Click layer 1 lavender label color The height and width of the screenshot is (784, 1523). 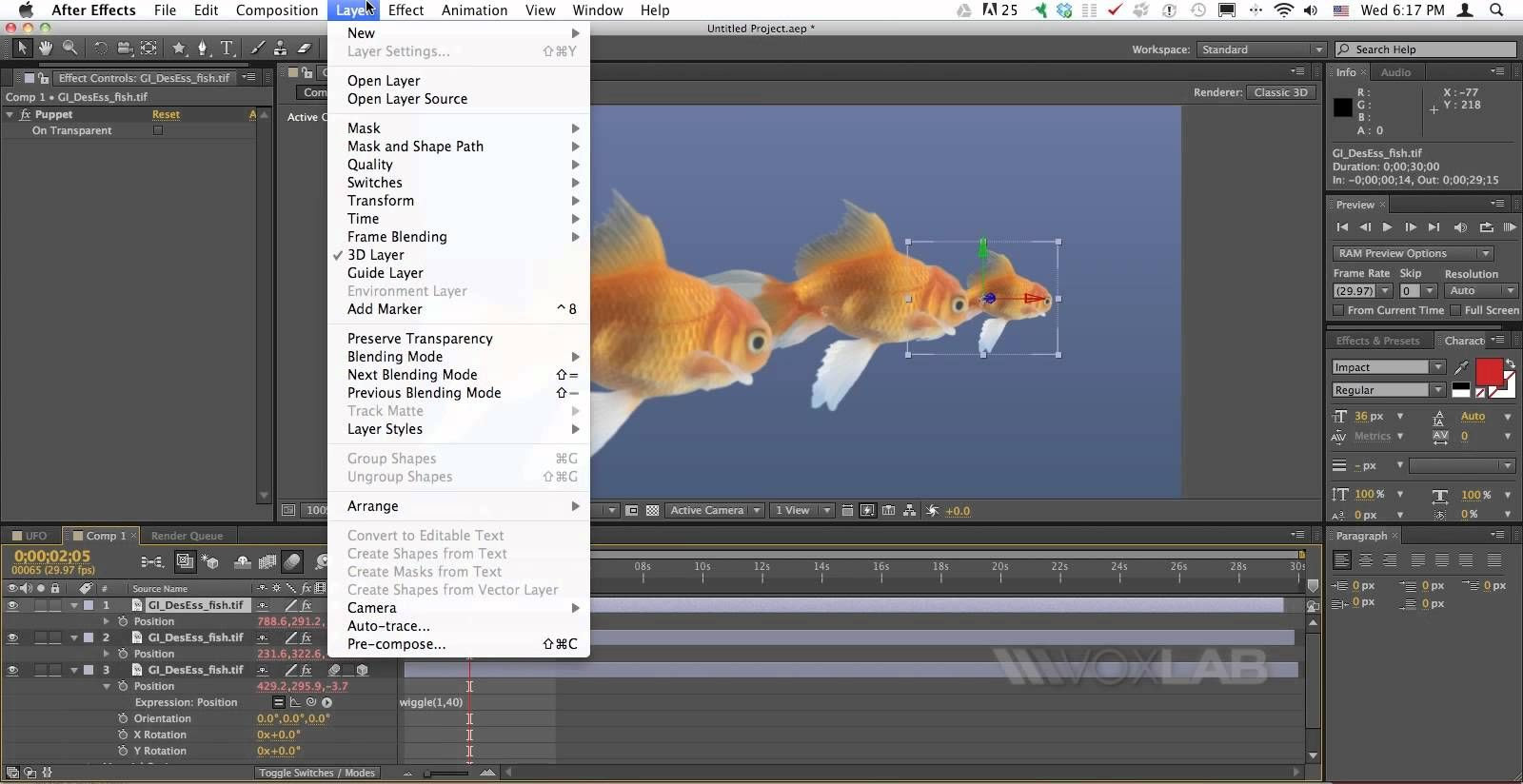tap(89, 605)
